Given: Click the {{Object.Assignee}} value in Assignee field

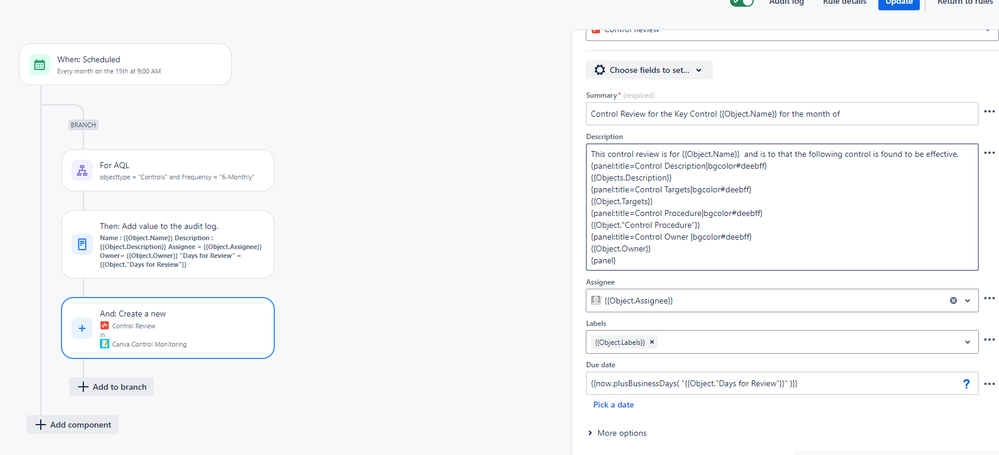Looking at the screenshot, I should 638,301.
